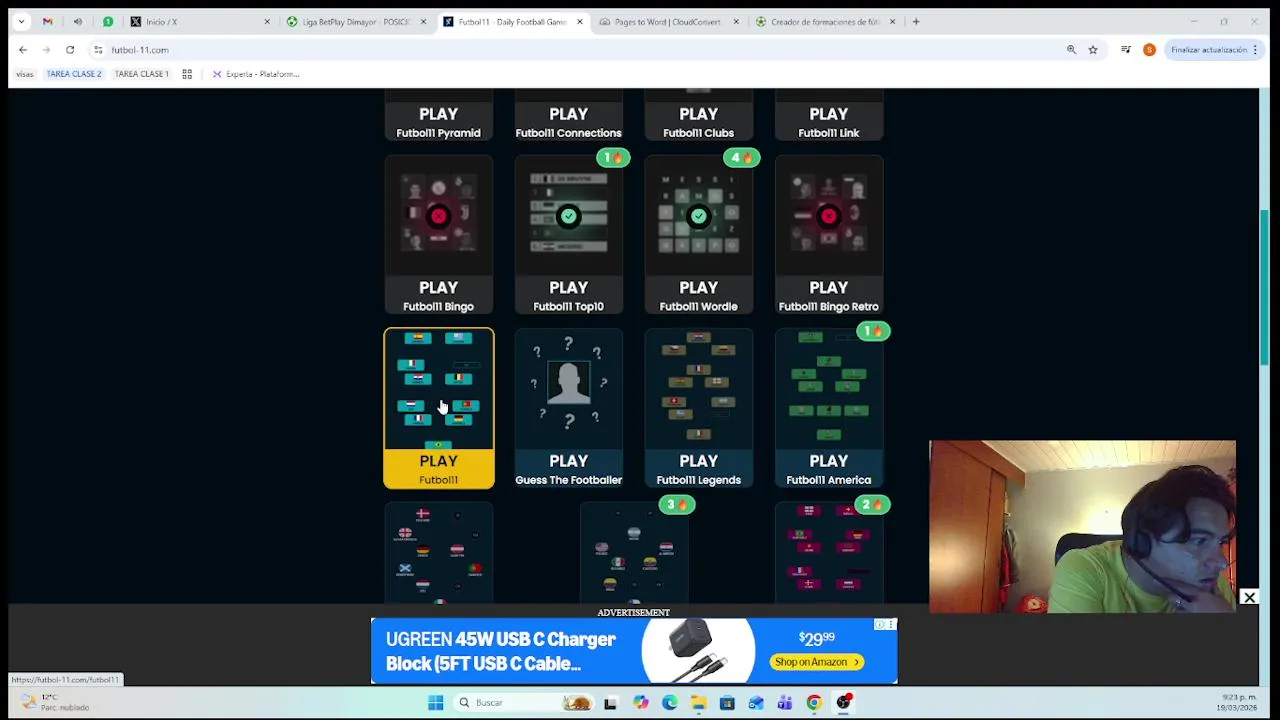The height and width of the screenshot is (720, 1280).
Task: Open File Explorer from the taskbar
Action: 698,703
